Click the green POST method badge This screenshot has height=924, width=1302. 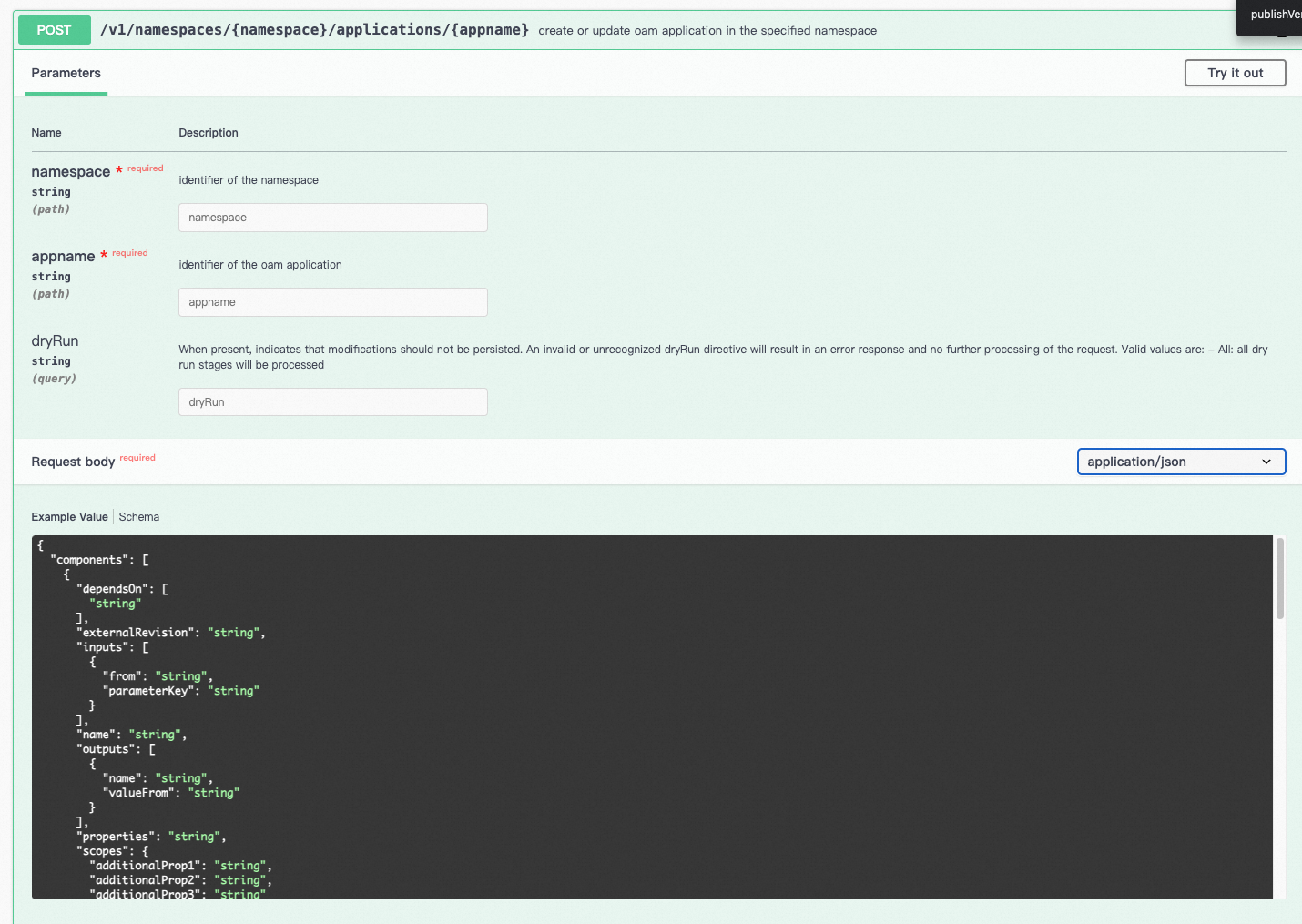(x=54, y=30)
